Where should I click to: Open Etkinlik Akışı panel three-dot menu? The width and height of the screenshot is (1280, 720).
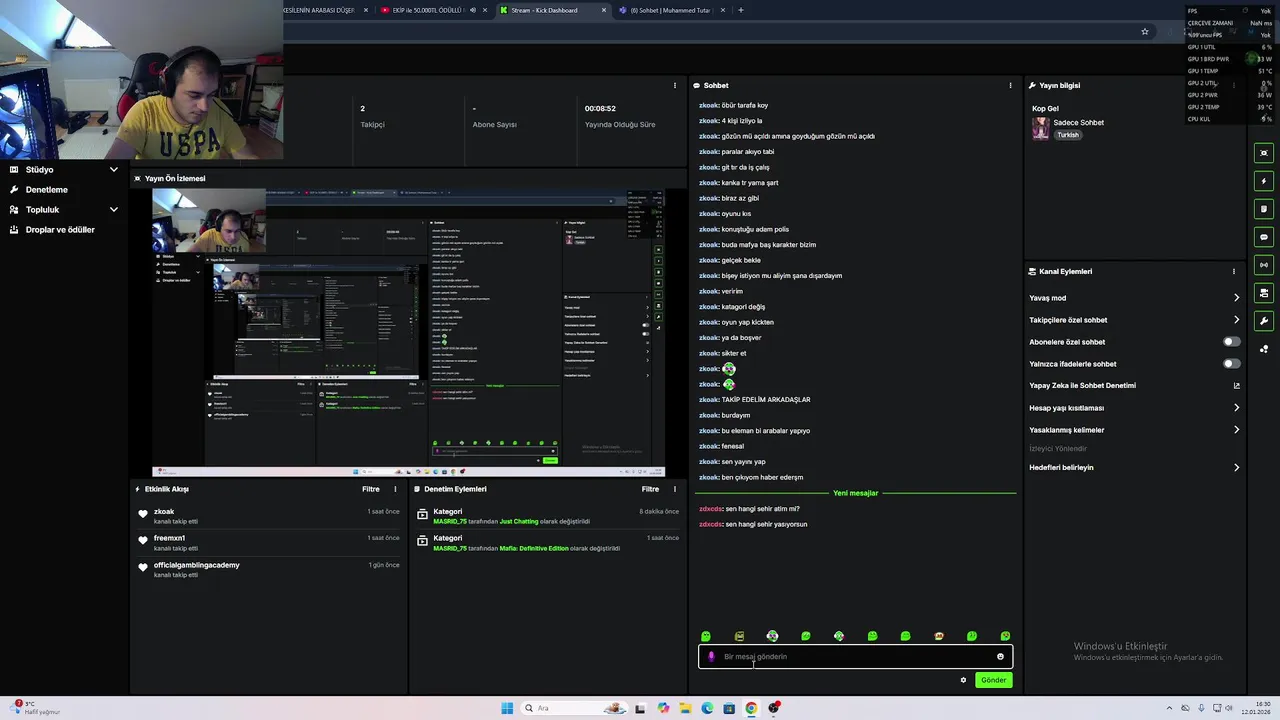[x=395, y=489]
